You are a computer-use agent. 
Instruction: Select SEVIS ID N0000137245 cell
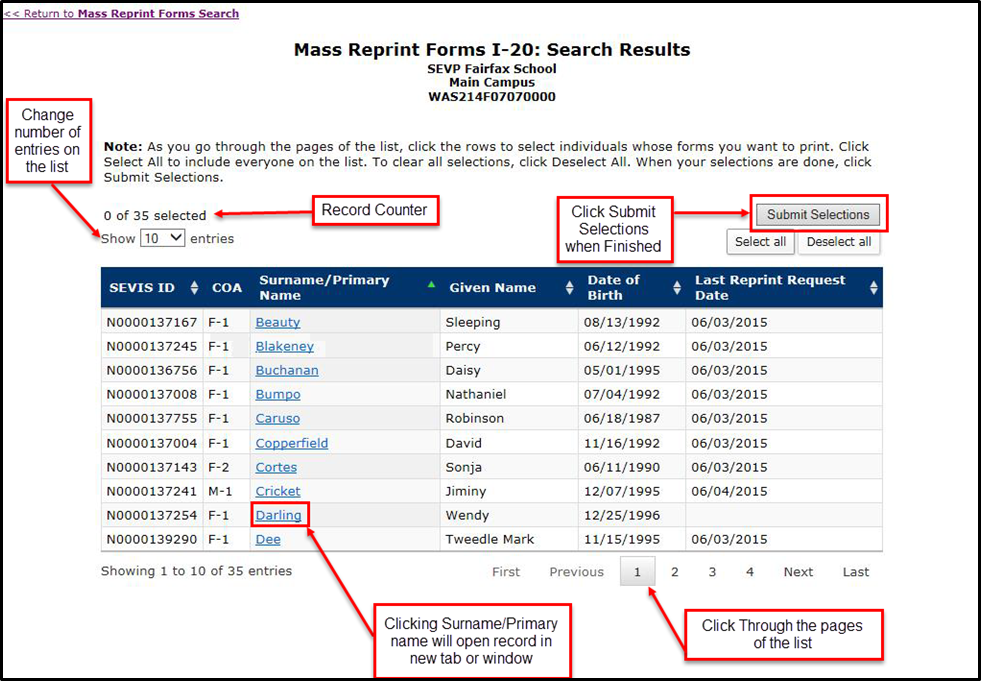(152, 346)
